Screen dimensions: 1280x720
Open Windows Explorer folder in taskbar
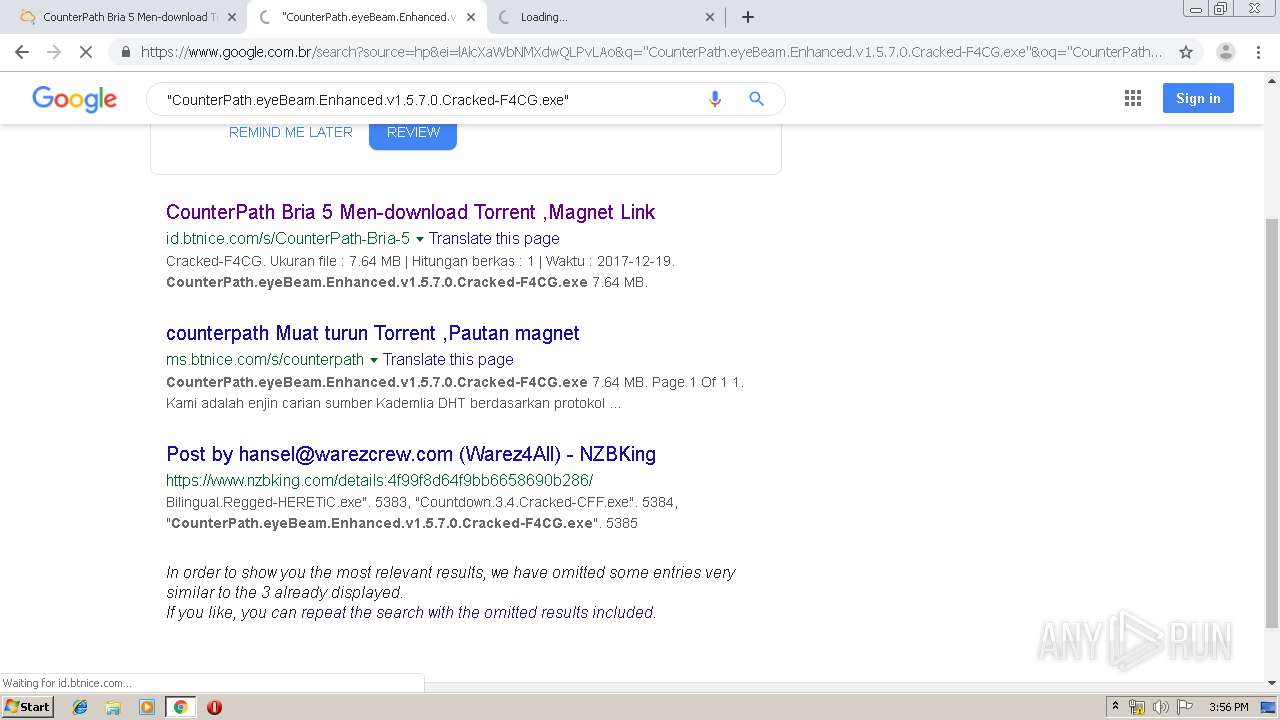tap(113, 707)
